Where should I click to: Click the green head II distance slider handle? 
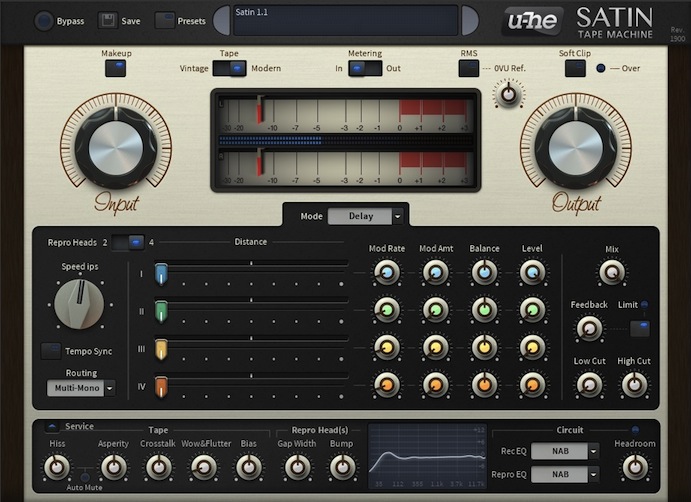tap(161, 312)
